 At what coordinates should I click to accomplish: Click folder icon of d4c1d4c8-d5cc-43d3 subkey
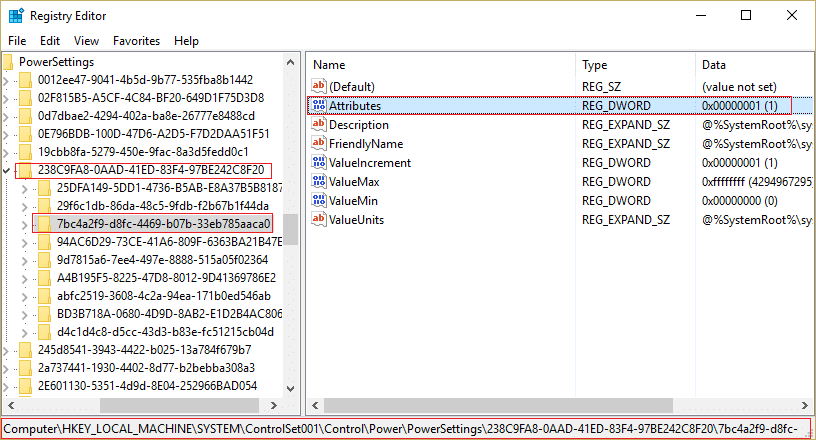pyautogui.click(x=44, y=332)
